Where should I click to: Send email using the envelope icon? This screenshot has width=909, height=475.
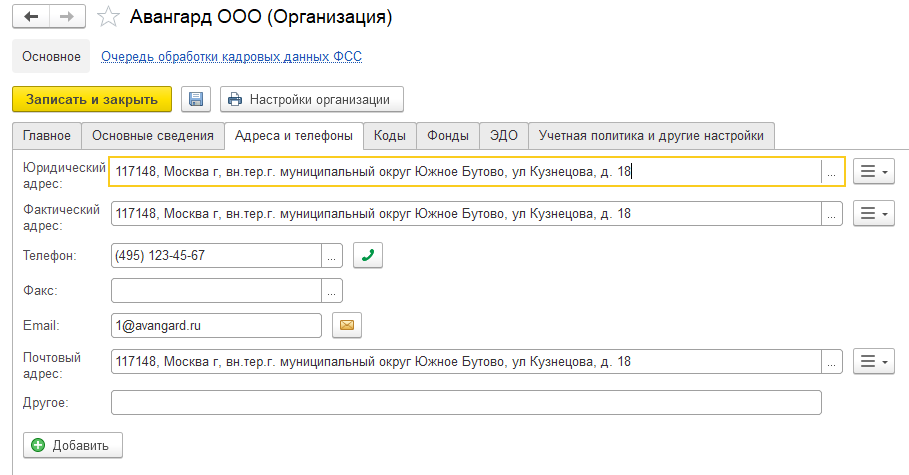tap(346, 325)
